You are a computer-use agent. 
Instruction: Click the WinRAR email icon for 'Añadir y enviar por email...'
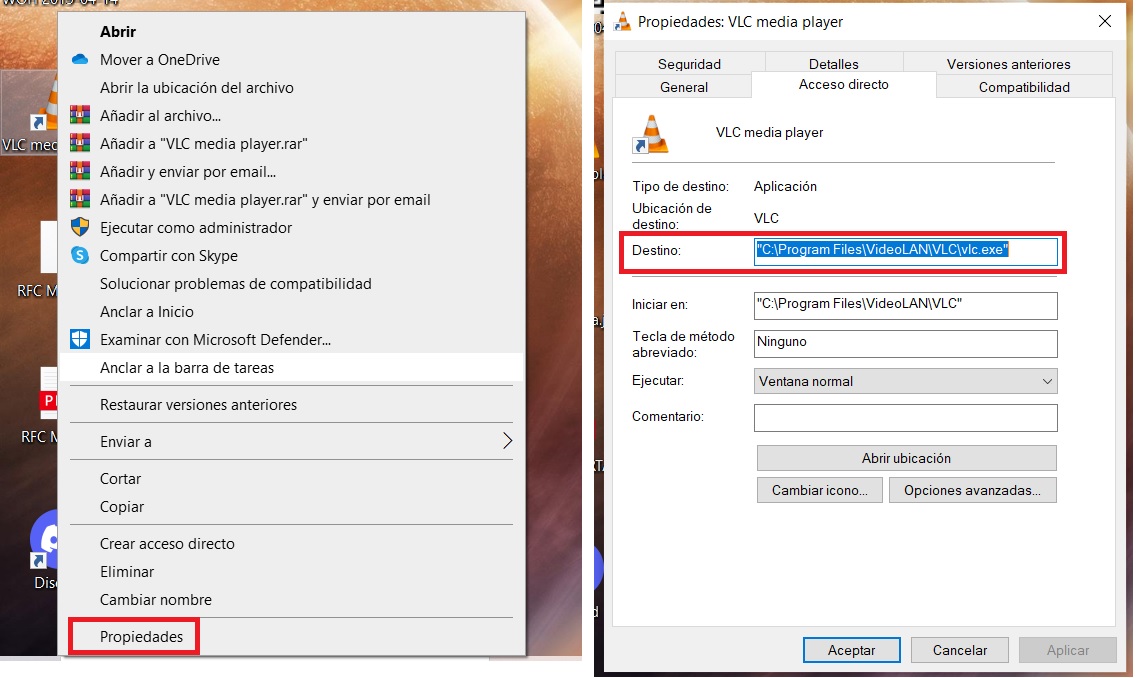pyautogui.click(x=80, y=172)
